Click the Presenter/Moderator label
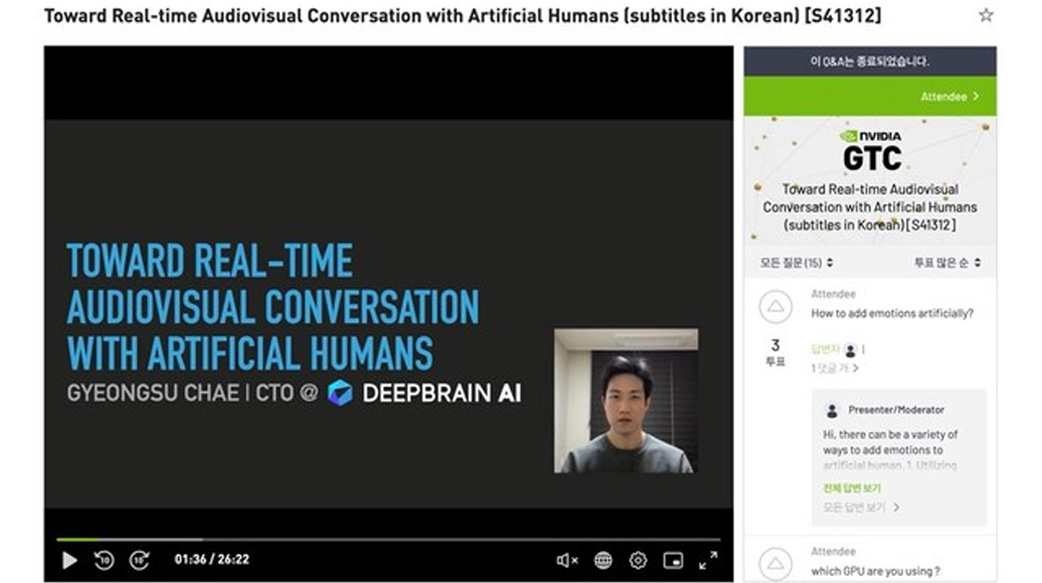This screenshot has width=1042, height=583. (896, 409)
